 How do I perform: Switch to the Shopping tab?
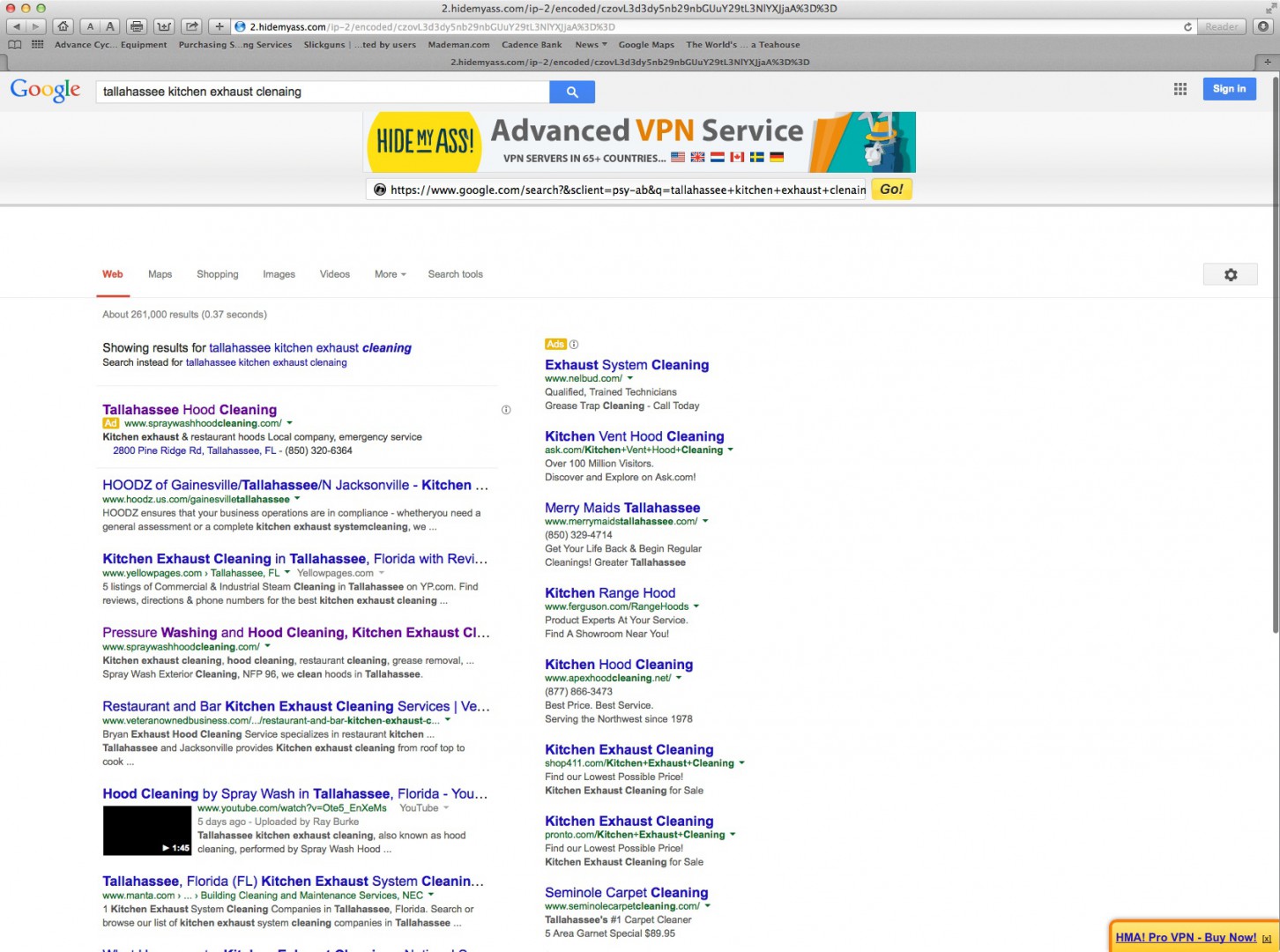coord(218,274)
